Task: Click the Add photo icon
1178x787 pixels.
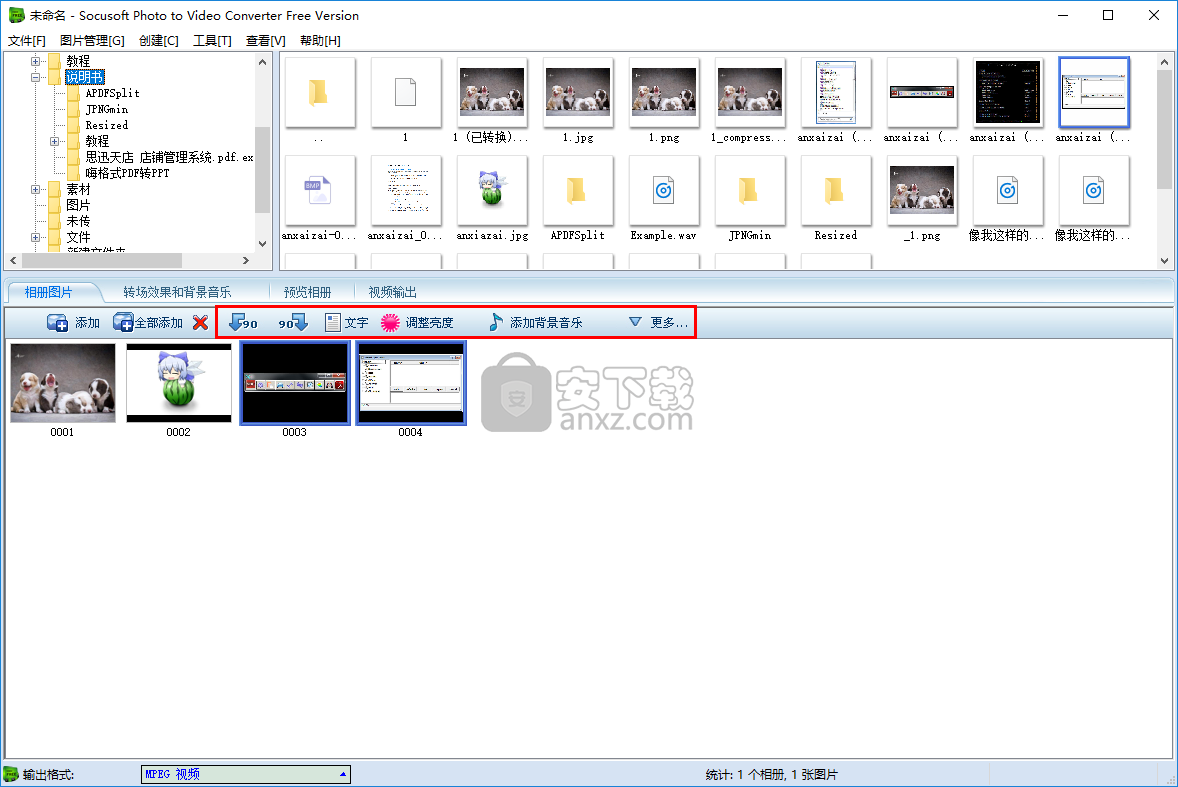Action: (x=59, y=323)
